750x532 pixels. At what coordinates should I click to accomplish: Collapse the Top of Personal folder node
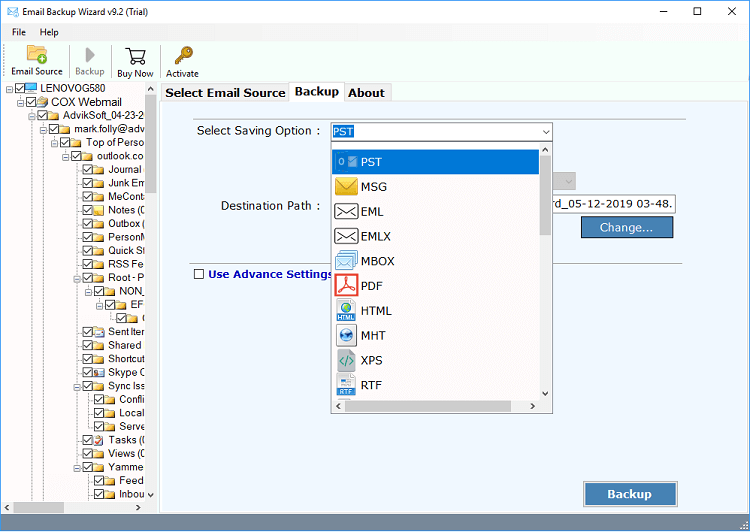(x=54, y=143)
